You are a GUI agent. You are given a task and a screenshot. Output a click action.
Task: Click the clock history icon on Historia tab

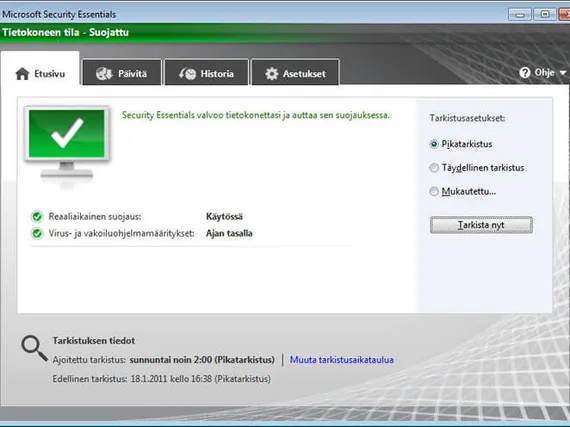click(x=188, y=74)
